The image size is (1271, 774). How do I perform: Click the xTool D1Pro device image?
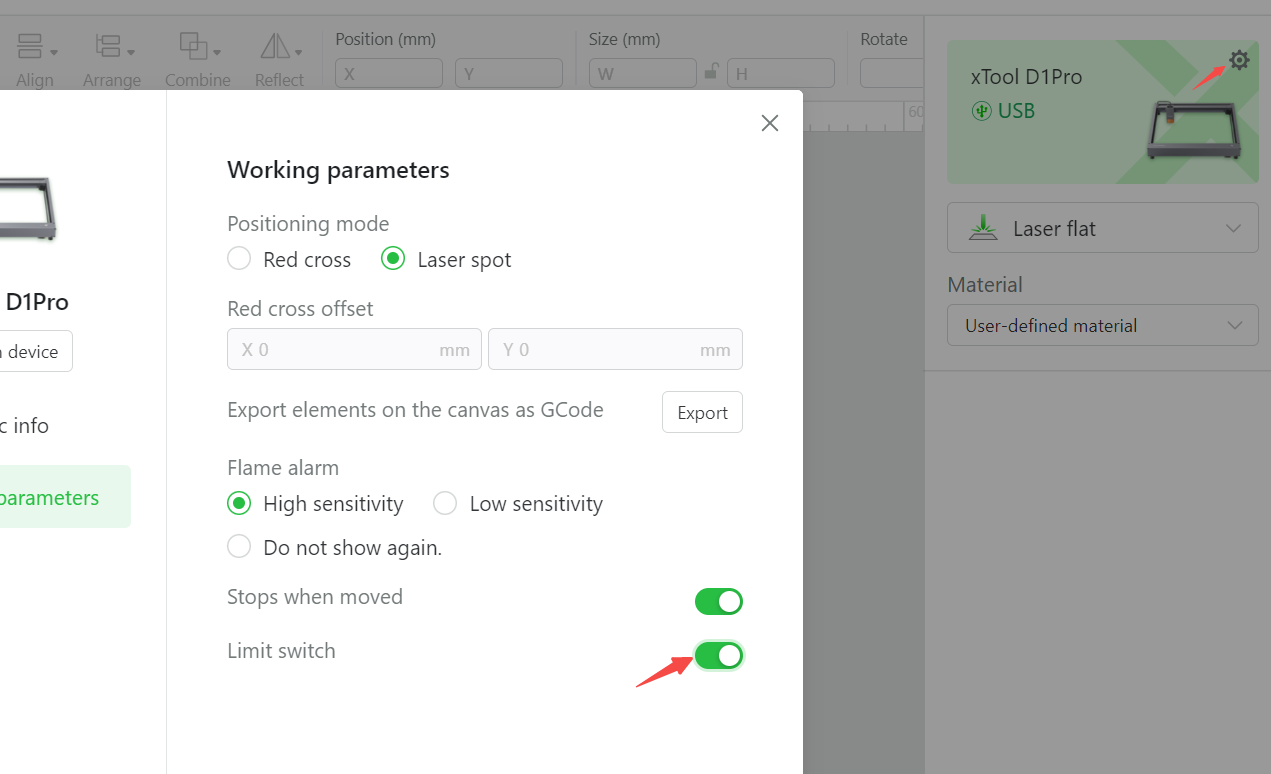(1193, 128)
